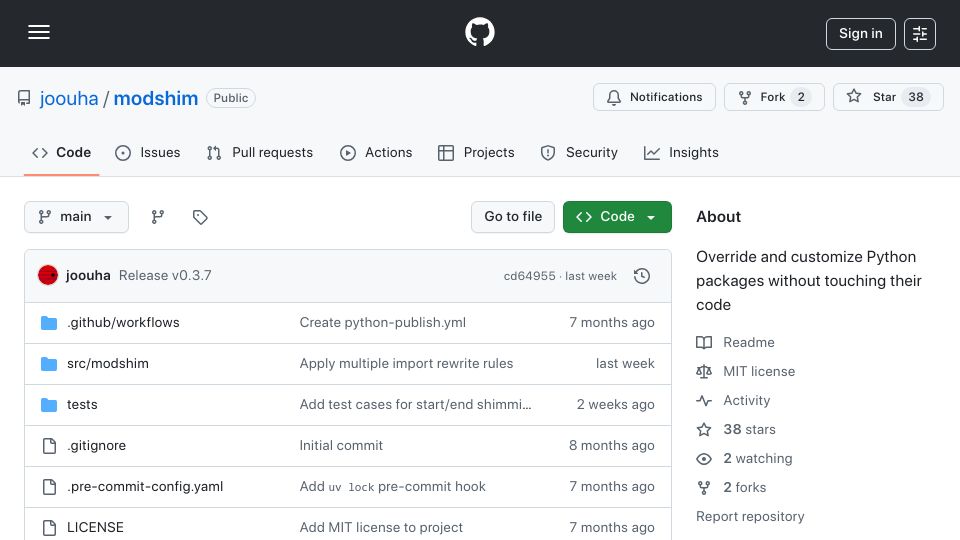Image resolution: width=960 pixels, height=540 pixels.
Task: Open the .github/workflows folder
Action: [x=123, y=323]
